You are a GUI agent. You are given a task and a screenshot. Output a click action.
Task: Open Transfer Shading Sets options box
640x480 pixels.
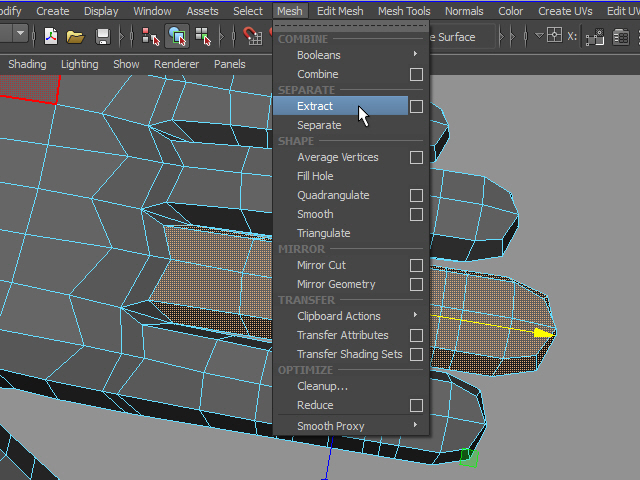point(416,354)
